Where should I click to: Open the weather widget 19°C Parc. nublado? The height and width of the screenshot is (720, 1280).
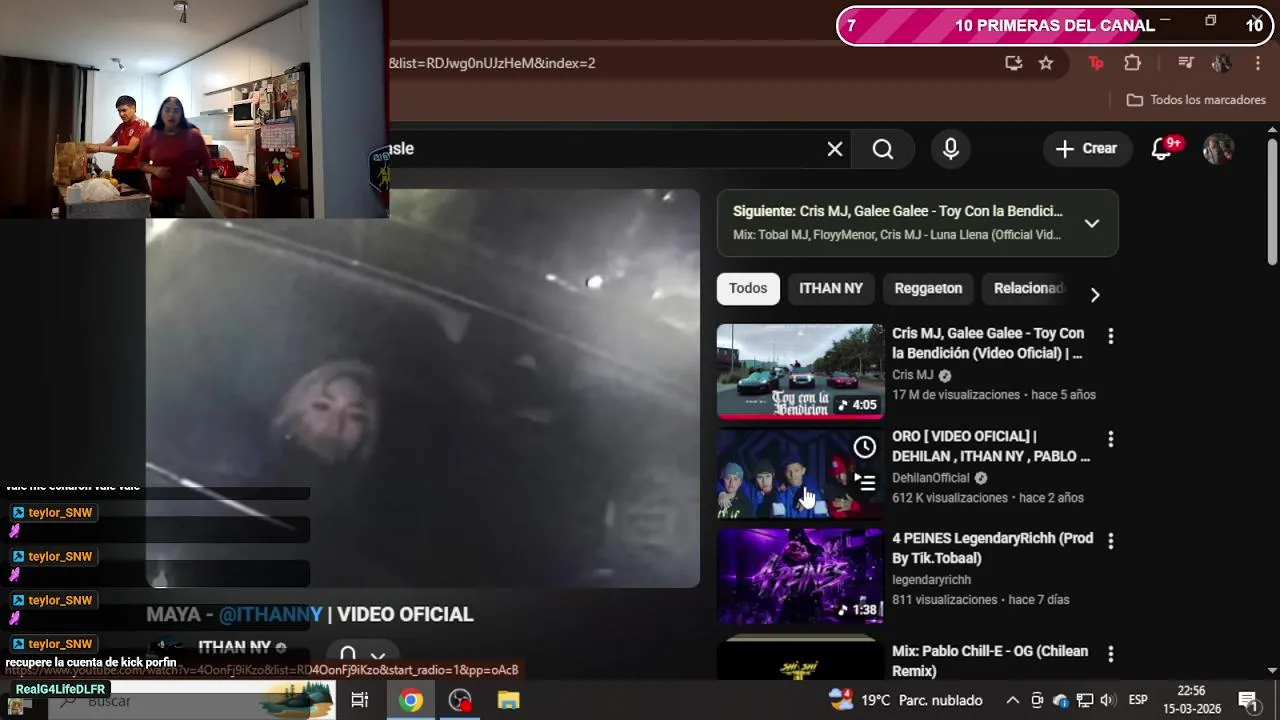906,700
